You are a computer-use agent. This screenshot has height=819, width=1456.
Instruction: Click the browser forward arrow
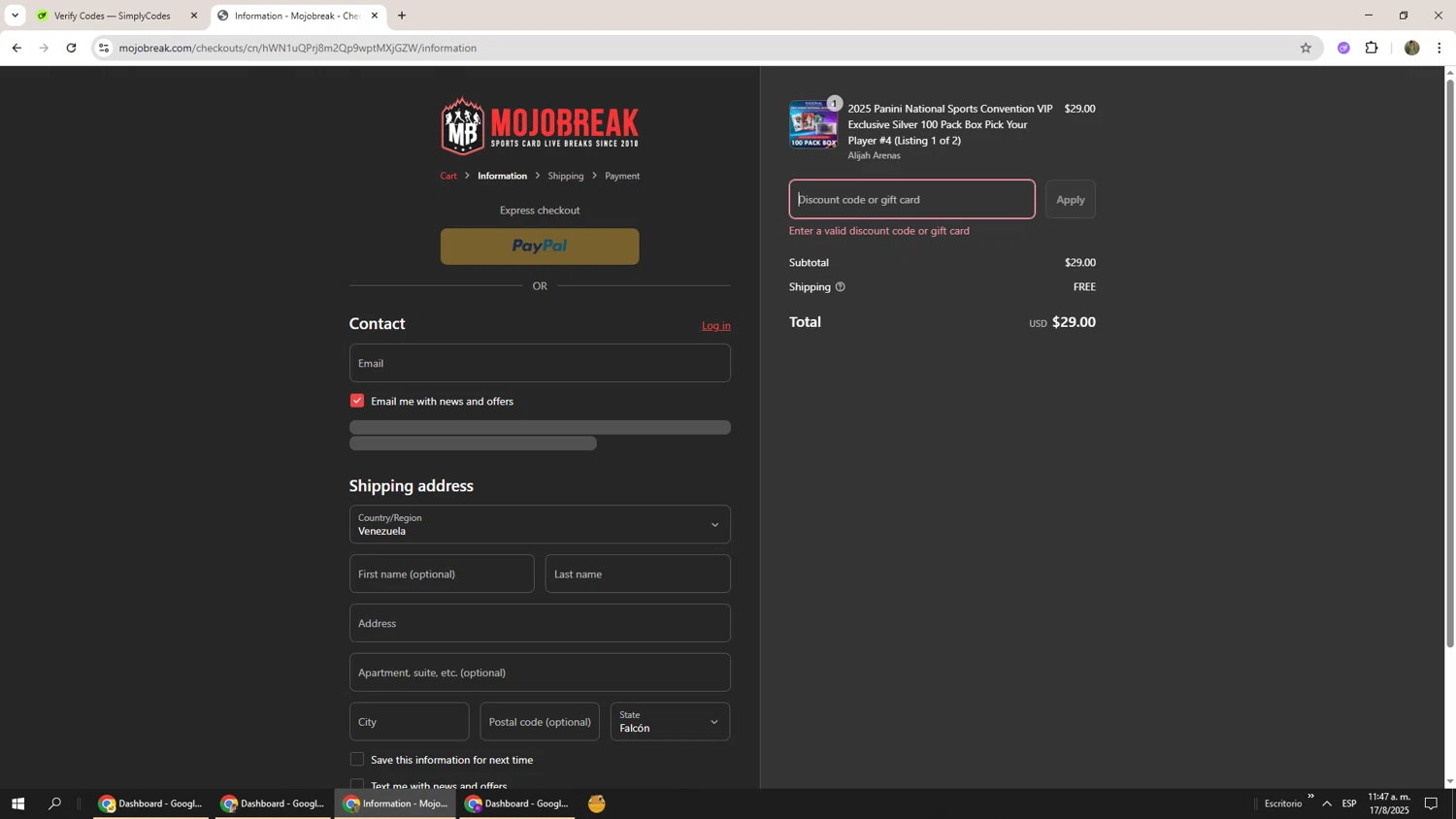pyautogui.click(x=44, y=48)
